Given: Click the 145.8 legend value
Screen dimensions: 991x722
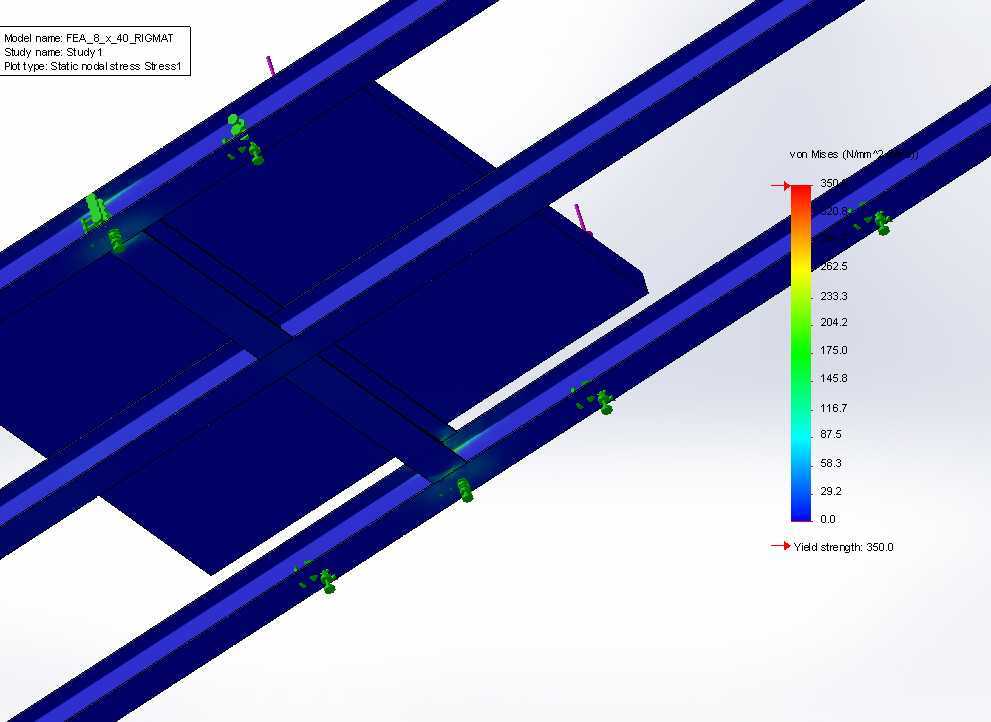Looking at the screenshot, I should click(834, 378).
